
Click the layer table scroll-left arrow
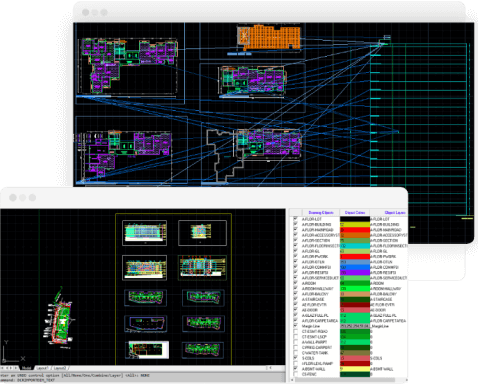click(x=291, y=380)
